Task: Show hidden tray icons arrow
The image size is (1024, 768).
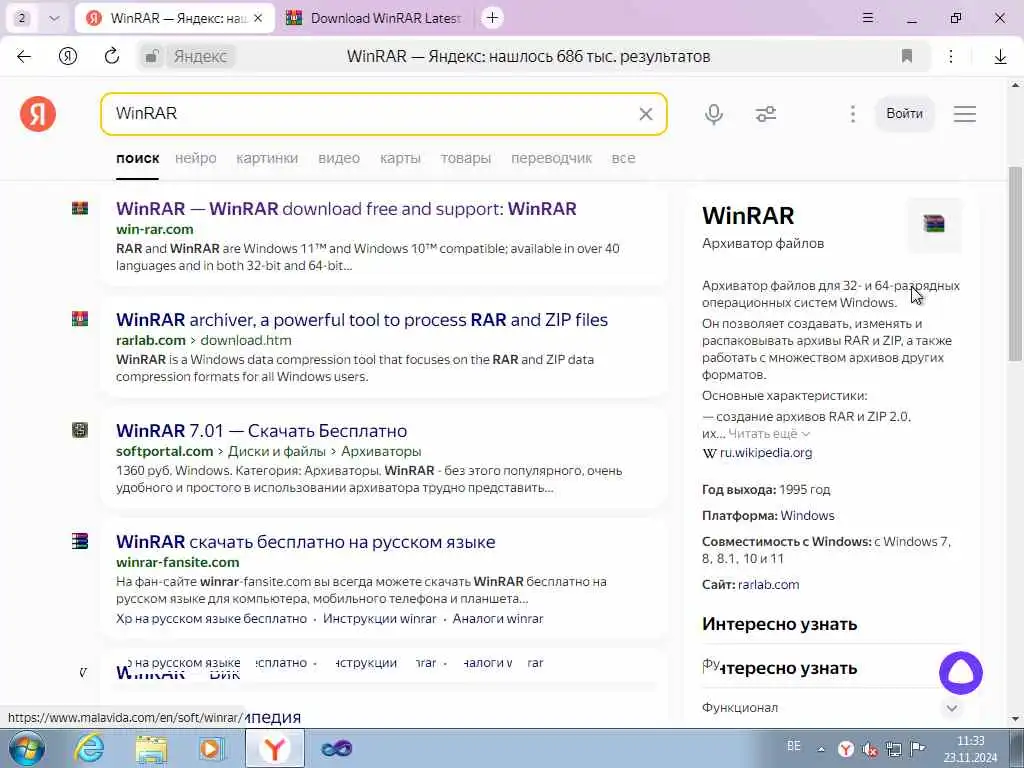Action: coord(821,750)
